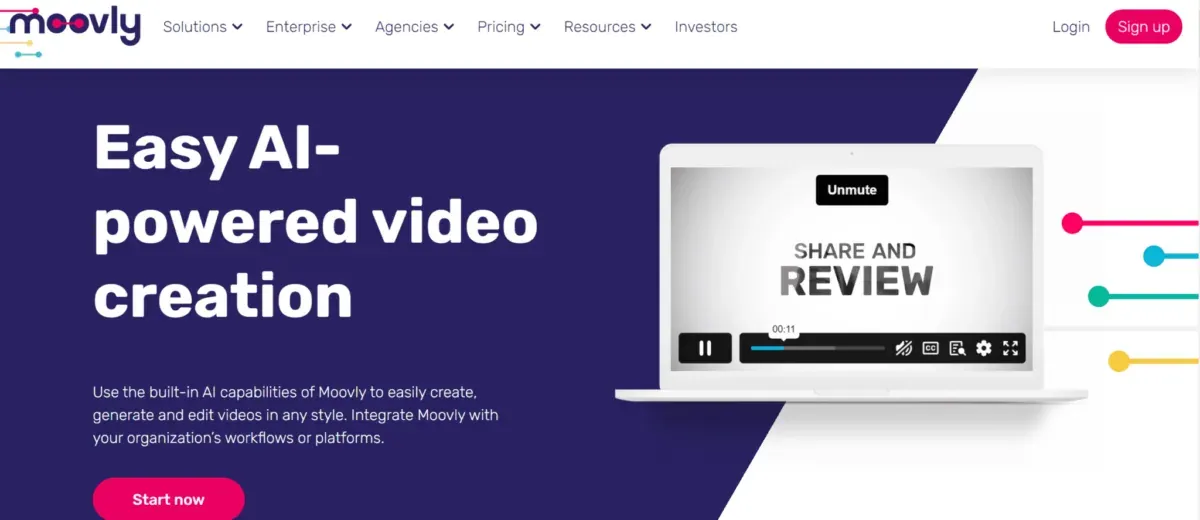Viewport: 1200px width, 520px height.
Task: Click the SHARE AND REVIEW video frame
Action: point(852,267)
